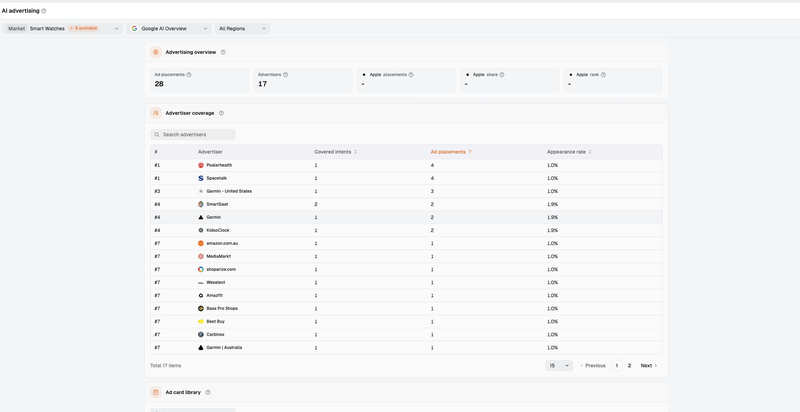This screenshot has height=412, width=800.
Task: Select page 2 of results
Action: [x=630, y=366]
